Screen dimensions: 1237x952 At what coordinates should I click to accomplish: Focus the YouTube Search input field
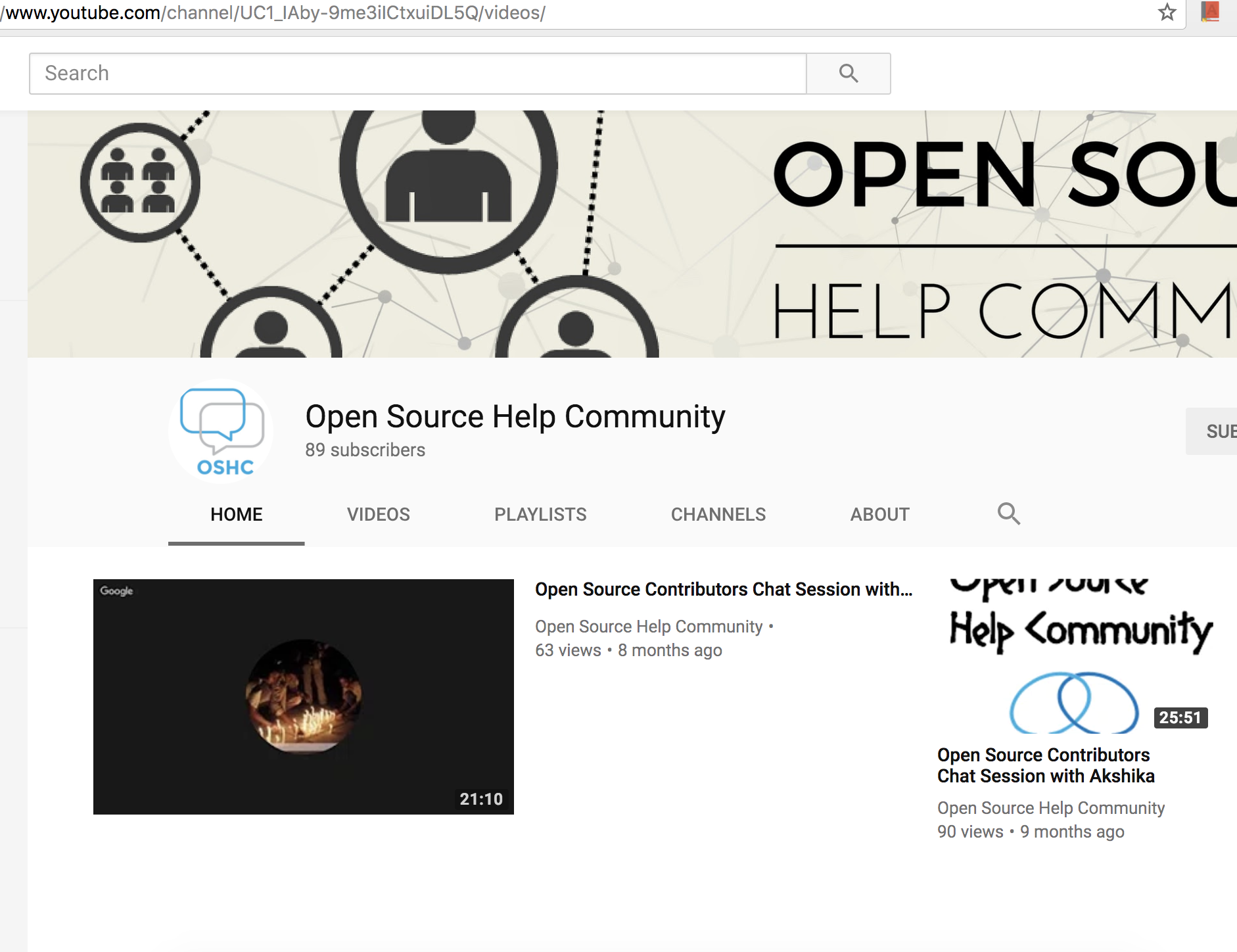tap(418, 74)
